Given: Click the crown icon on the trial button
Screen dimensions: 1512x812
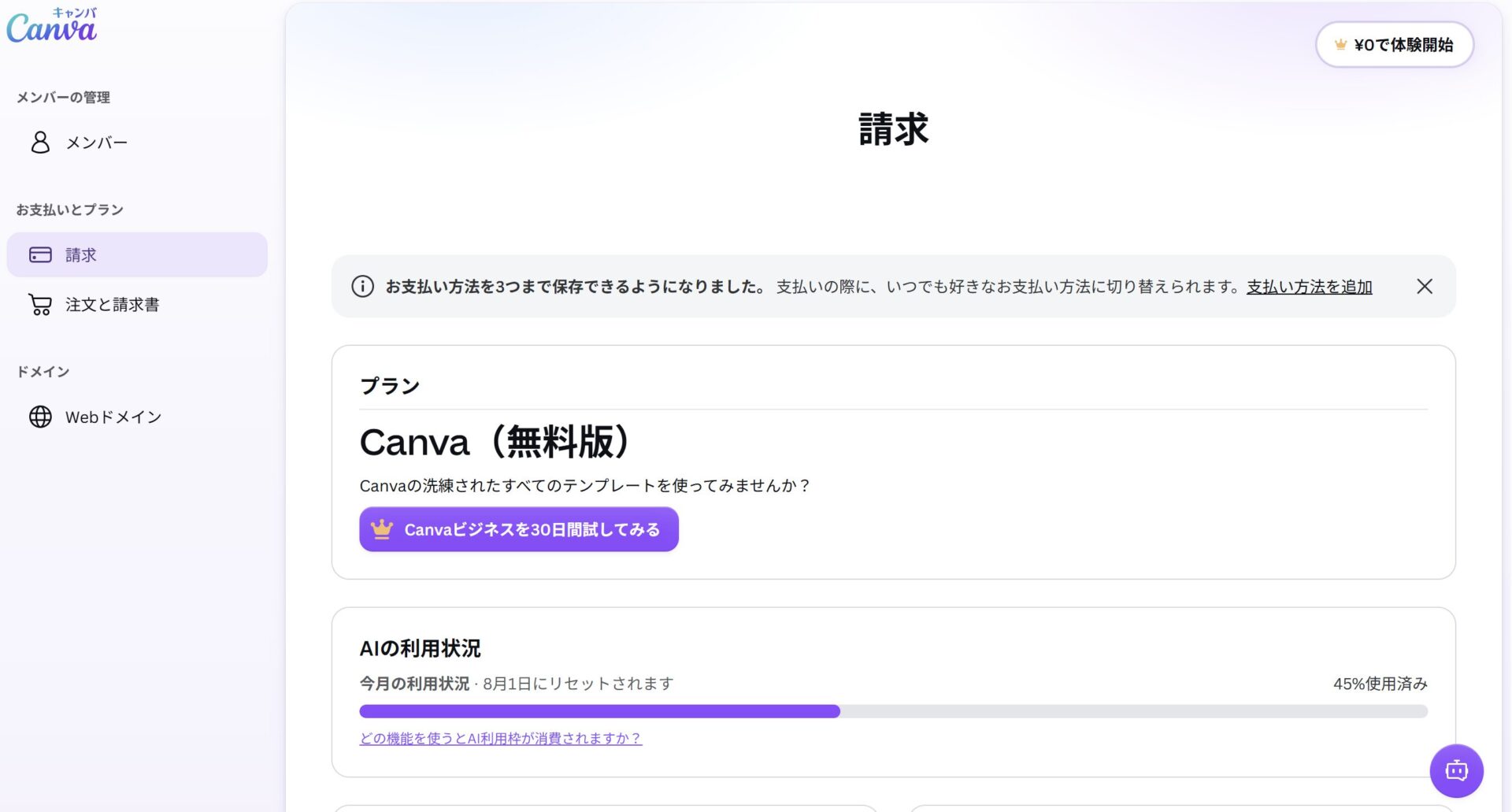Looking at the screenshot, I should [382, 529].
